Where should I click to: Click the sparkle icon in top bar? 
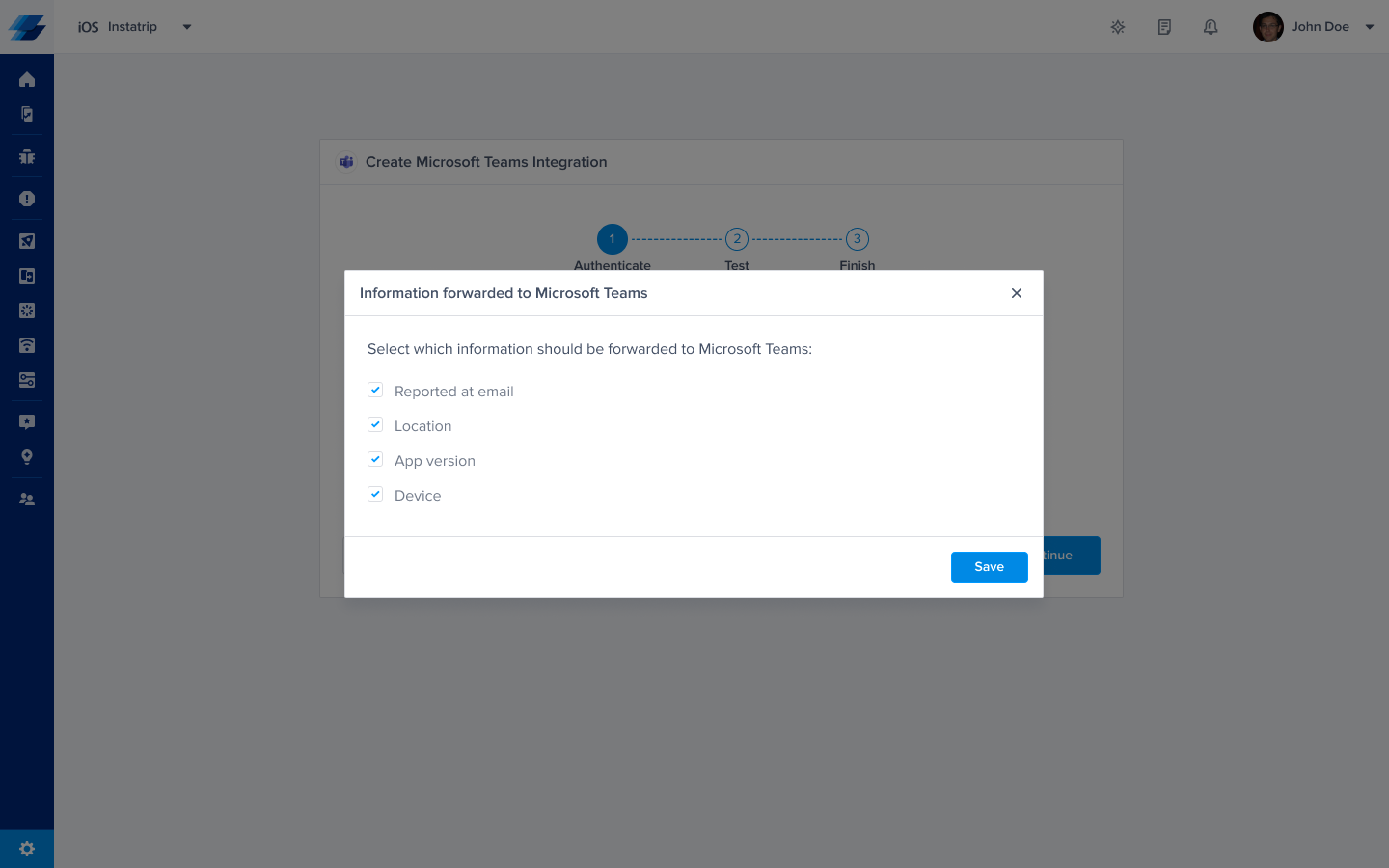pyautogui.click(x=1118, y=27)
